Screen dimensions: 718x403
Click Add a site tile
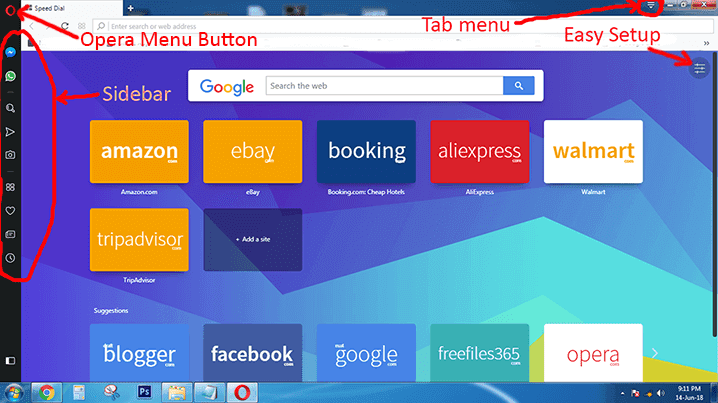point(253,240)
